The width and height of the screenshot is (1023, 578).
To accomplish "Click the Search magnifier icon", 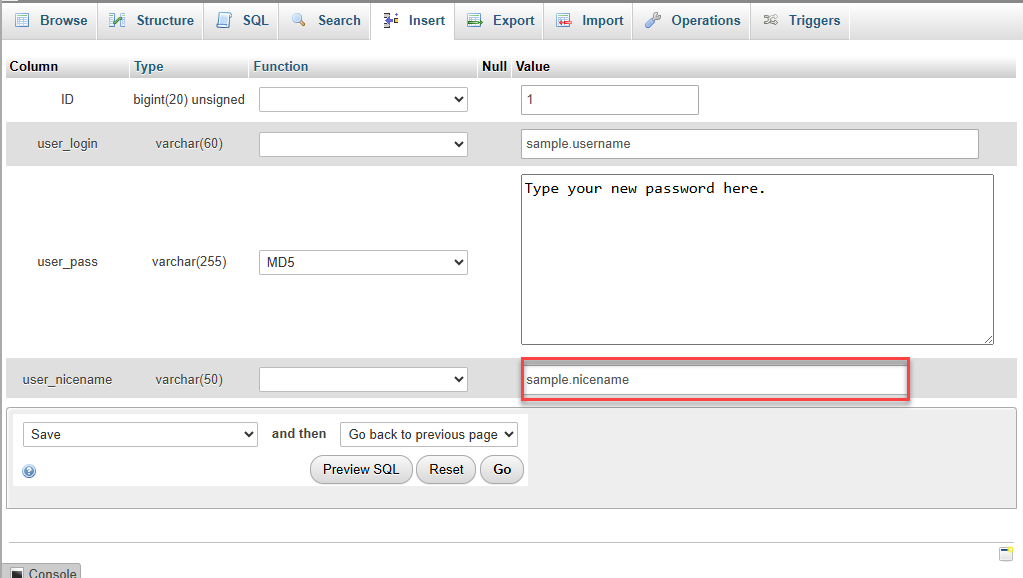I will 298,20.
